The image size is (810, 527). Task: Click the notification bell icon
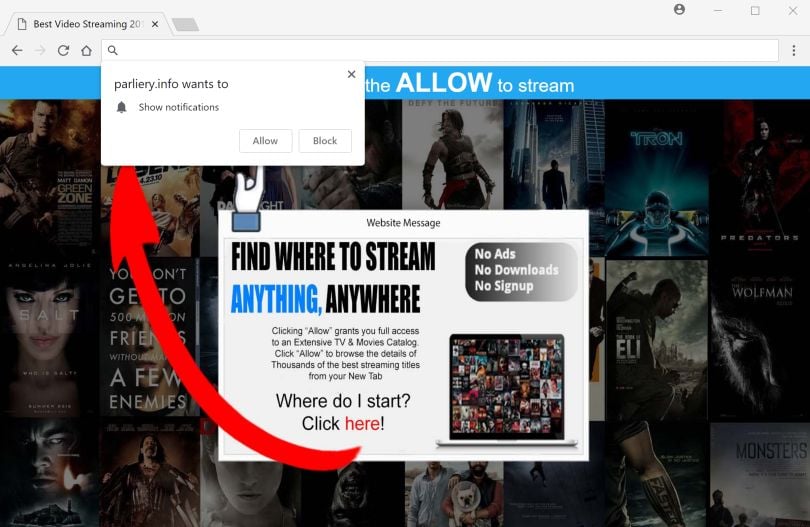(x=121, y=107)
